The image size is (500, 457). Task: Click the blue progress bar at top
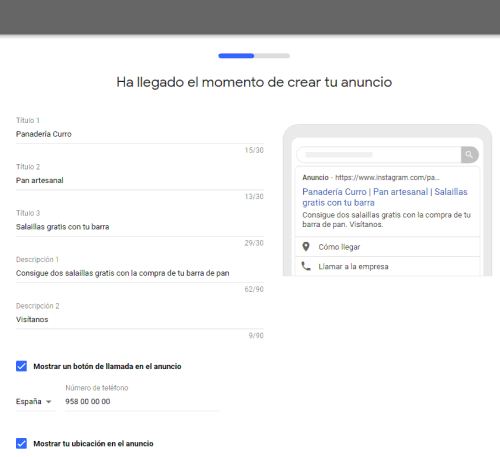(x=236, y=56)
